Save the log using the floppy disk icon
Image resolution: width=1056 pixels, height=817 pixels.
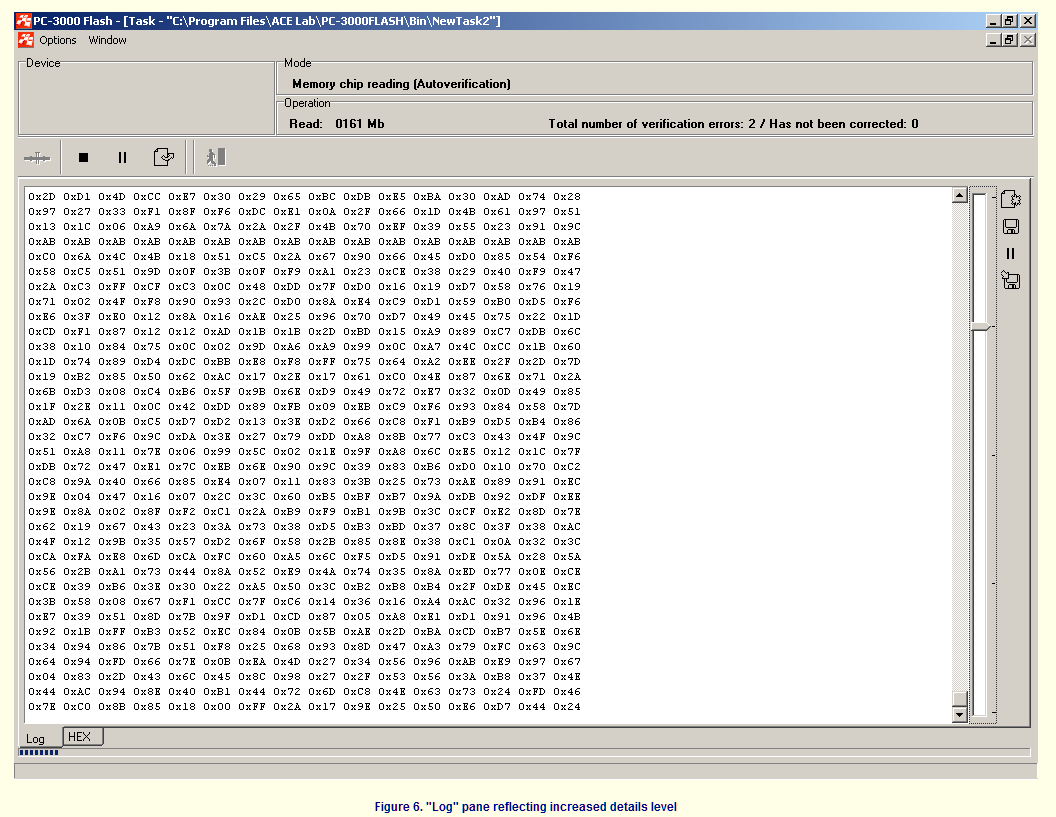click(1010, 227)
